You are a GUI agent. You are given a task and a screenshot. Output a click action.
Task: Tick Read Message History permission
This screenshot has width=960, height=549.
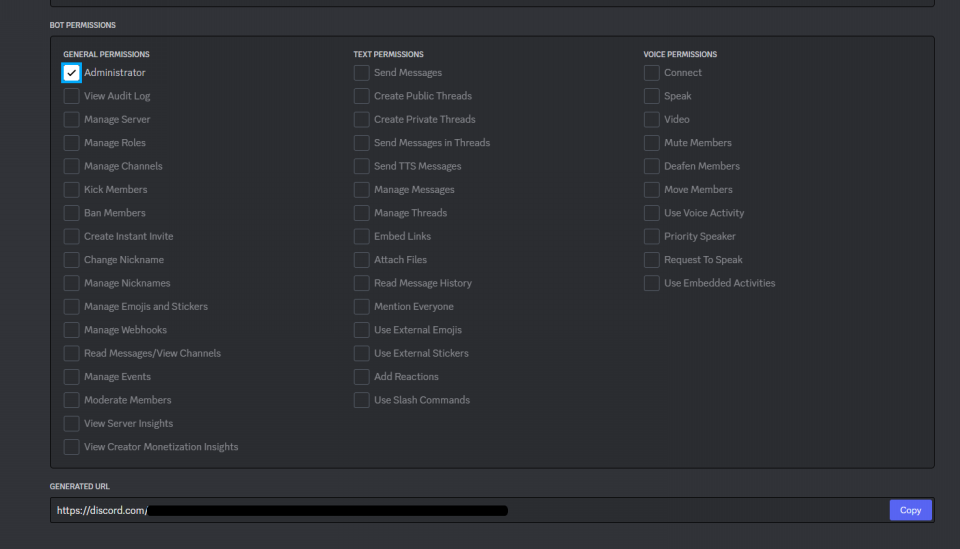[x=361, y=283]
